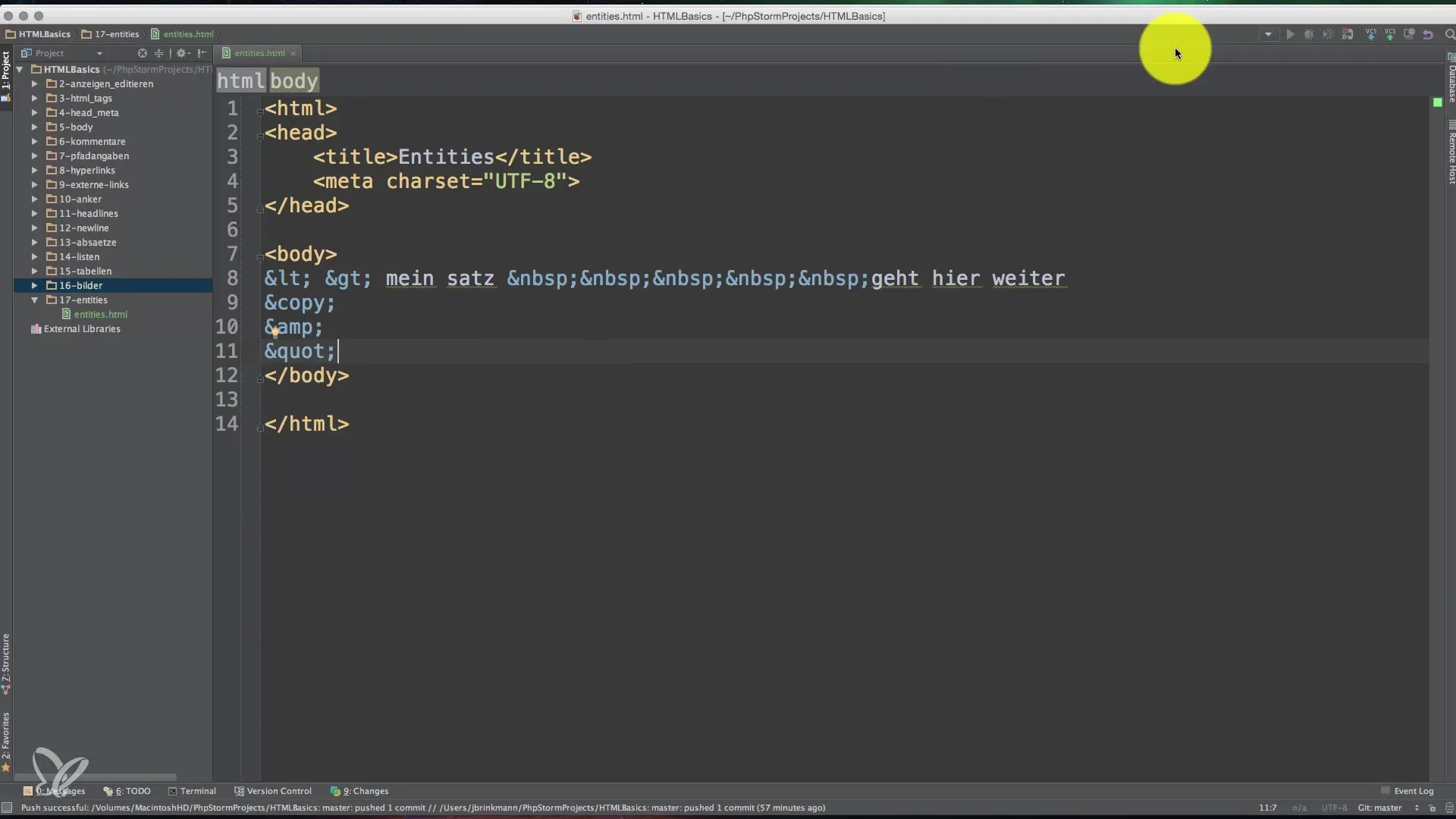Open the Terminal tool window
1456x819 pixels.
click(192, 791)
